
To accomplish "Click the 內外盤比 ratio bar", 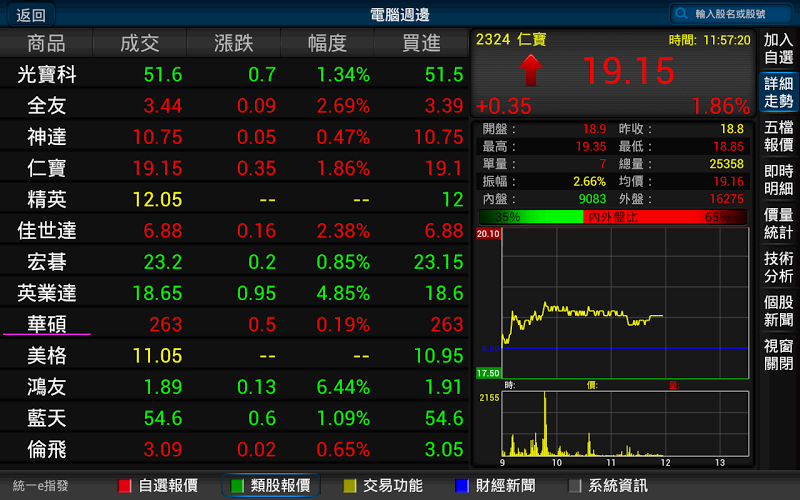I will (613, 217).
